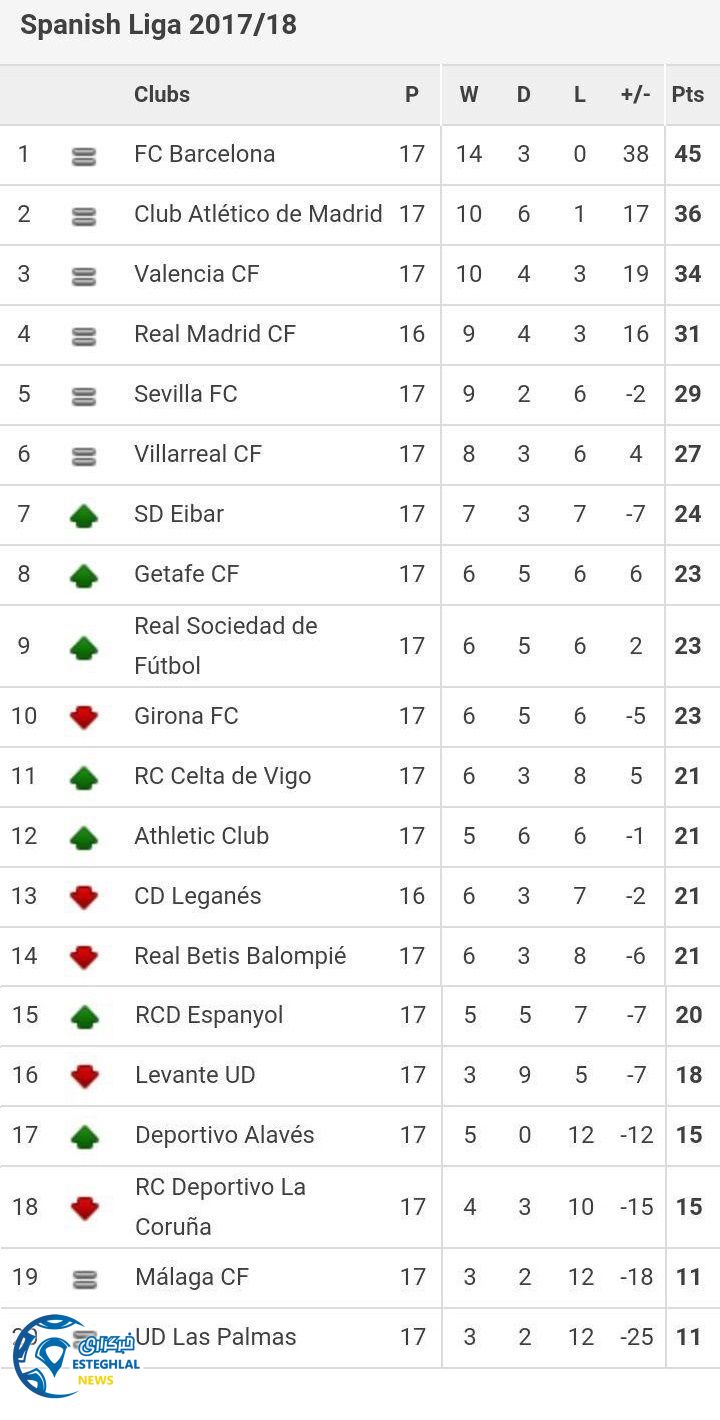Image resolution: width=720 pixels, height=1420 pixels.
Task: Click the green up arrow beside SD Eibar
Action: pyautogui.click(x=84, y=516)
